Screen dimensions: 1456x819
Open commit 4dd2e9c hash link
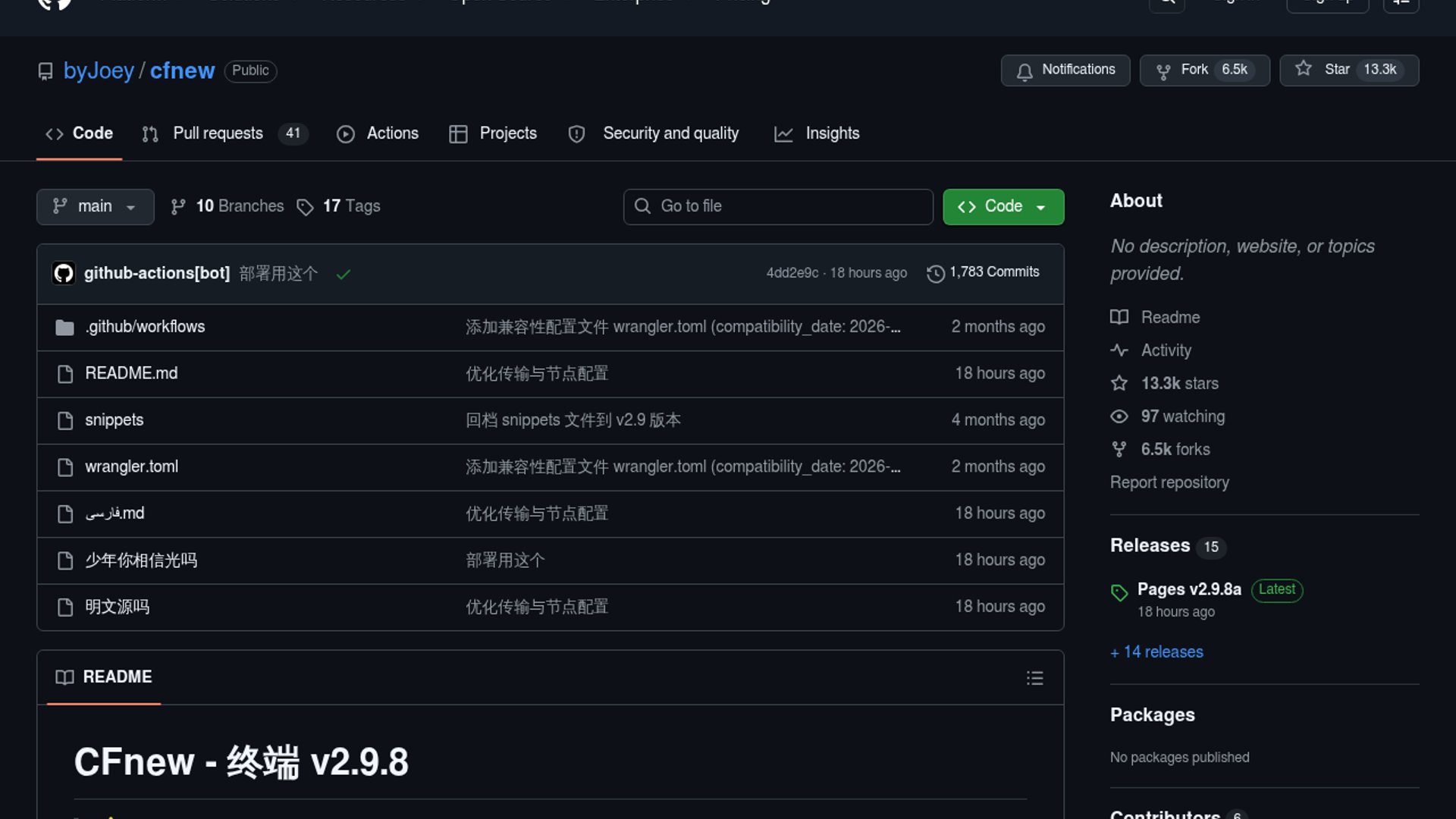point(792,273)
